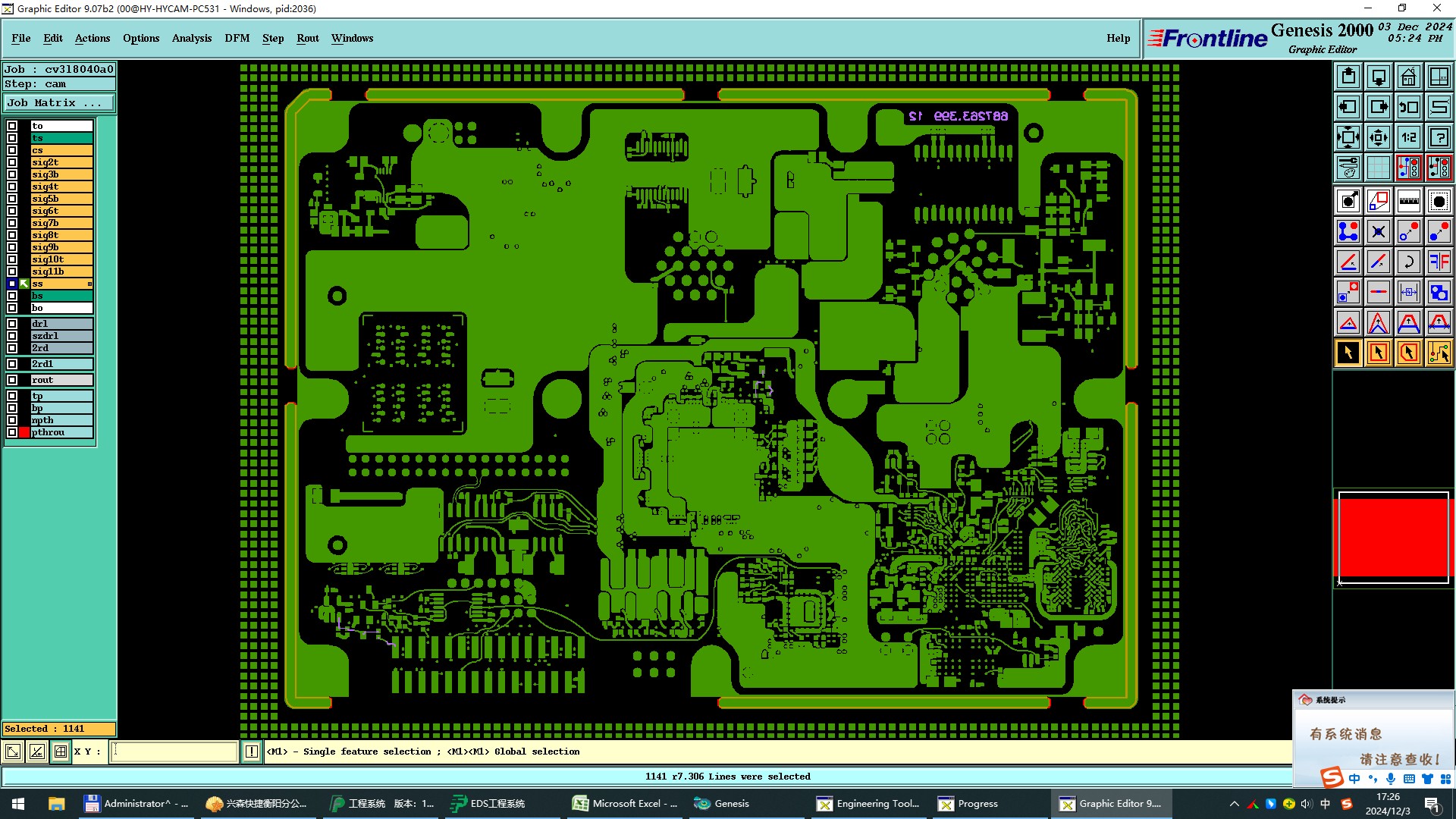The height and width of the screenshot is (819, 1456).
Task: Click the Home view icon
Action: pos(1408,77)
